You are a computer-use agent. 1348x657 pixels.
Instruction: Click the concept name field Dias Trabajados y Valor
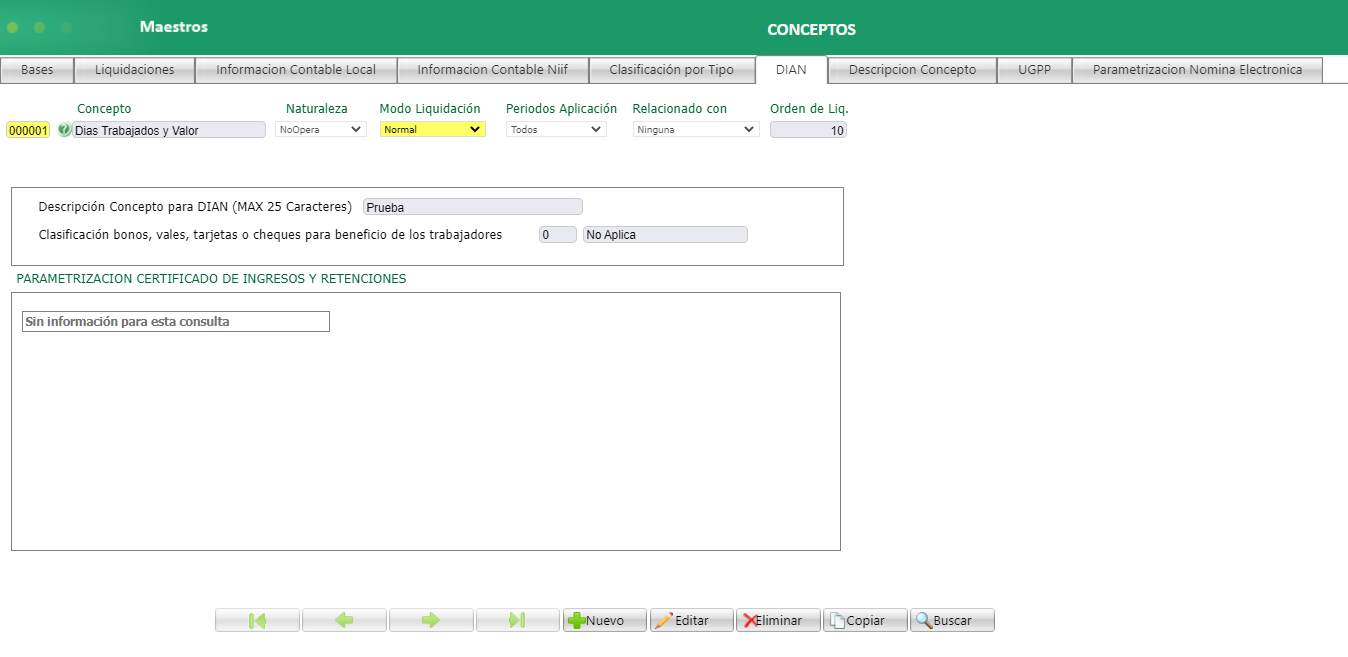(170, 130)
